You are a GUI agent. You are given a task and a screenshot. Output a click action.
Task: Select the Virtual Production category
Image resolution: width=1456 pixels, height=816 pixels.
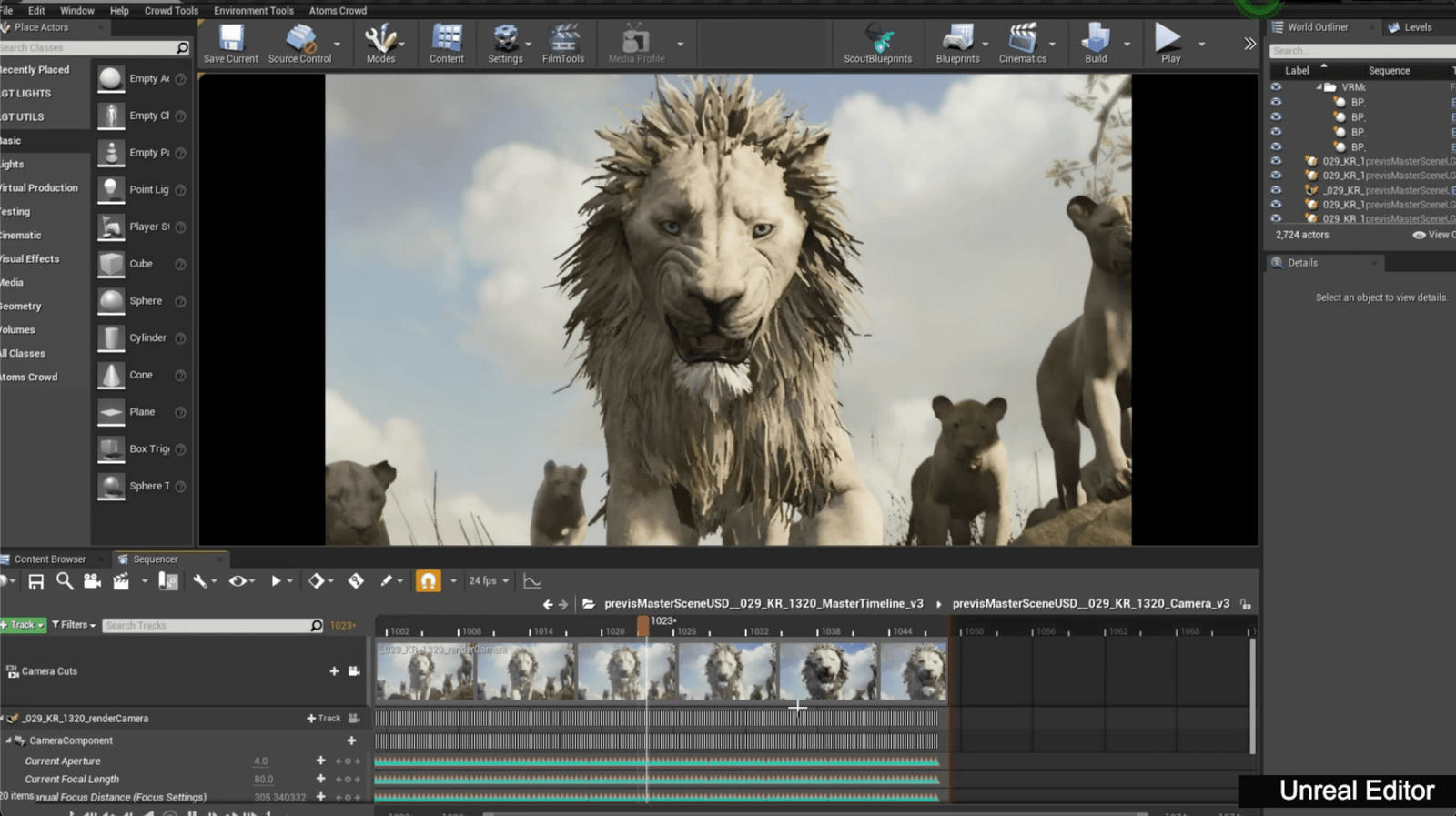pos(39,188)
